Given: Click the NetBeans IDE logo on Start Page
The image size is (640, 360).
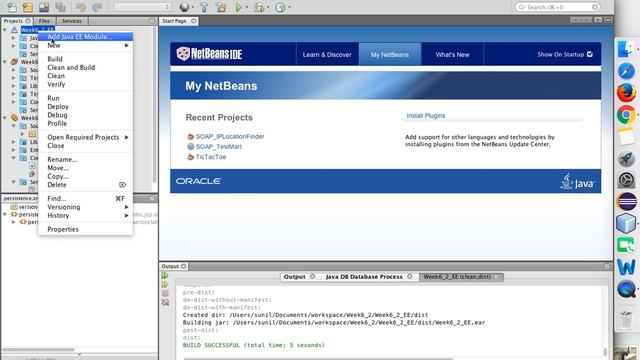Looking at the screenshot, I should (209, 54).
